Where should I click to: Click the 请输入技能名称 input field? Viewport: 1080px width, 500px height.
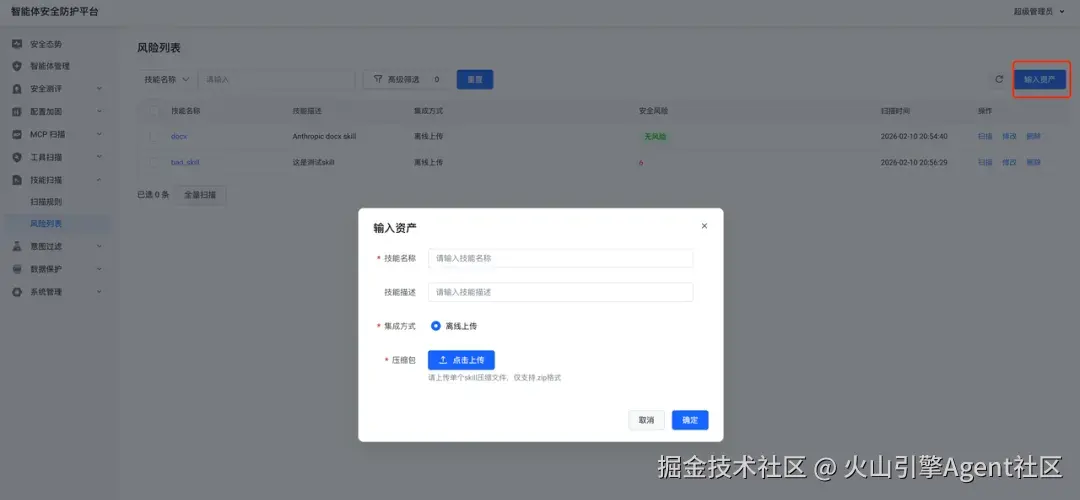click(561, 258)
